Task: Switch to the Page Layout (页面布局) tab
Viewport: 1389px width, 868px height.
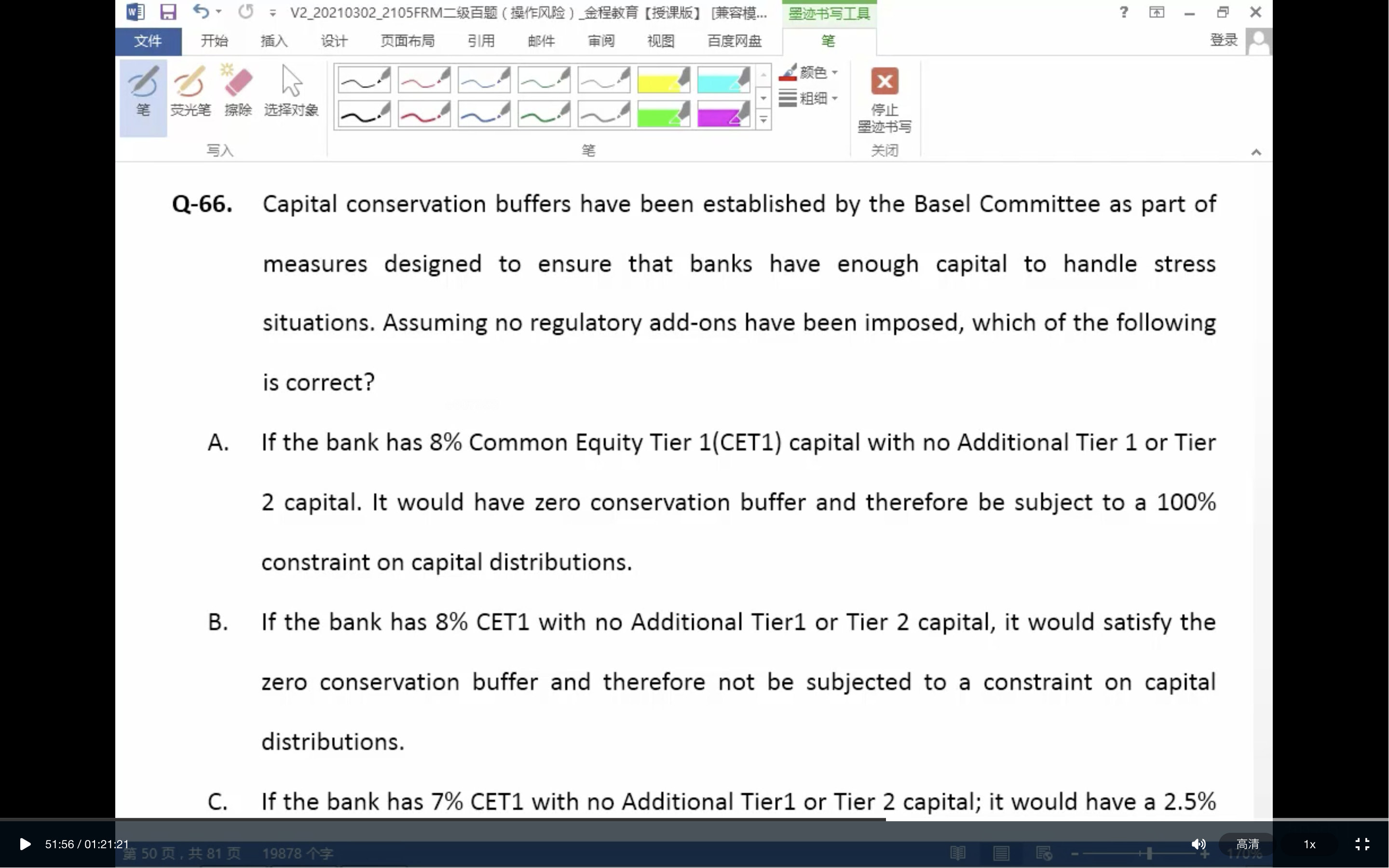Action: click(x=408, y=41)
